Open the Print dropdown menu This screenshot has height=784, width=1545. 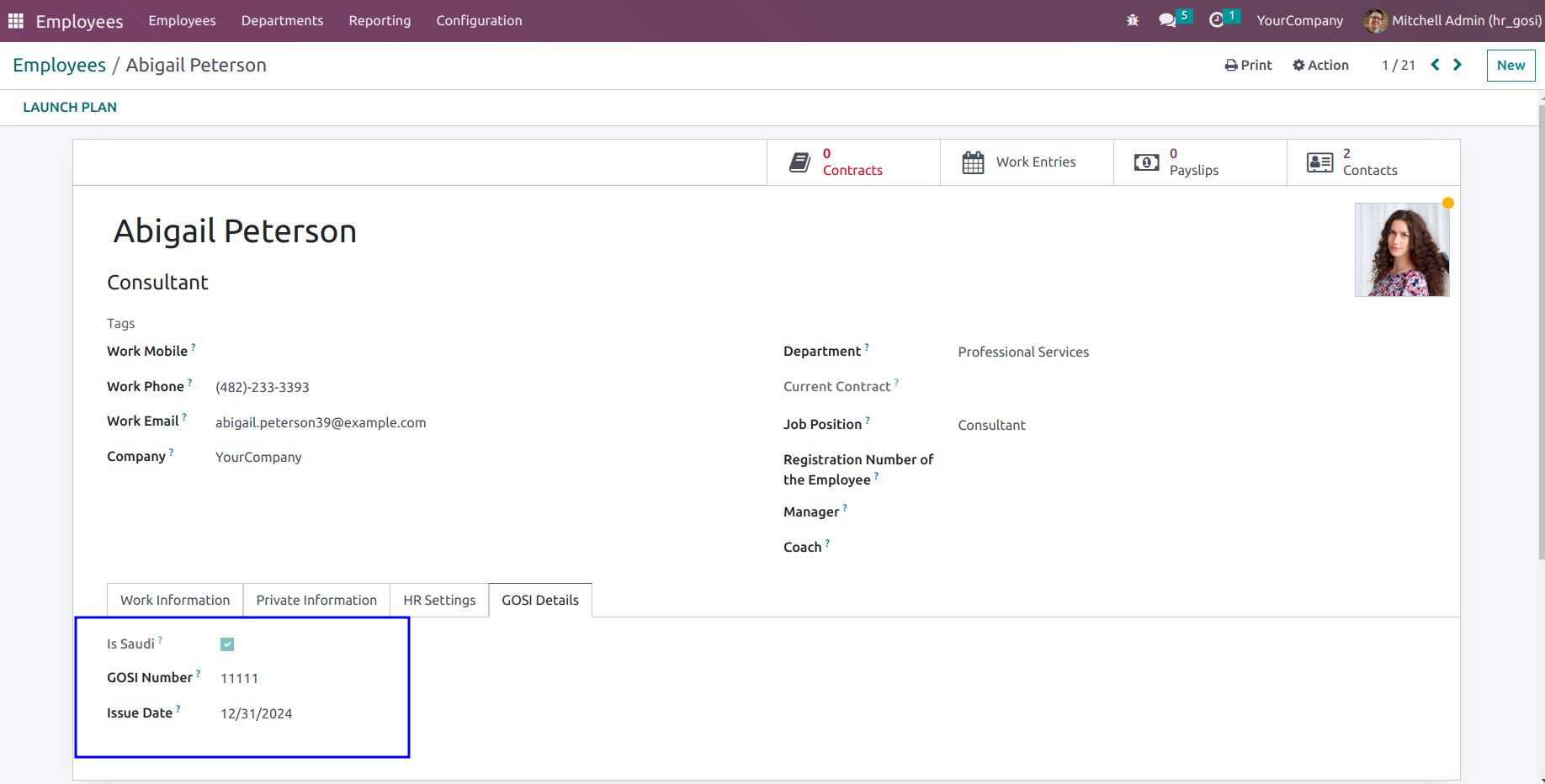(x=1248, y=65)
